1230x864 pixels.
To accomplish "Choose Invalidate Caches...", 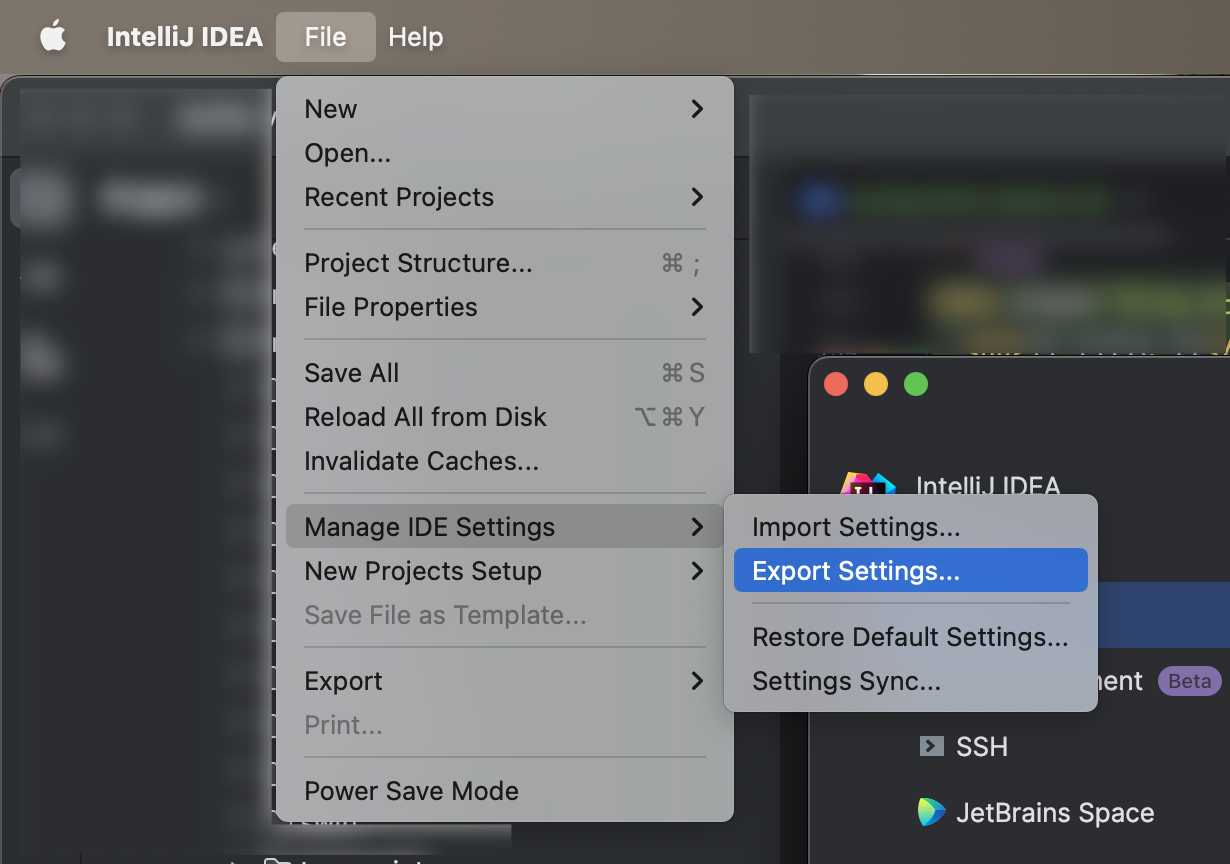I will (x=421, y=461).
